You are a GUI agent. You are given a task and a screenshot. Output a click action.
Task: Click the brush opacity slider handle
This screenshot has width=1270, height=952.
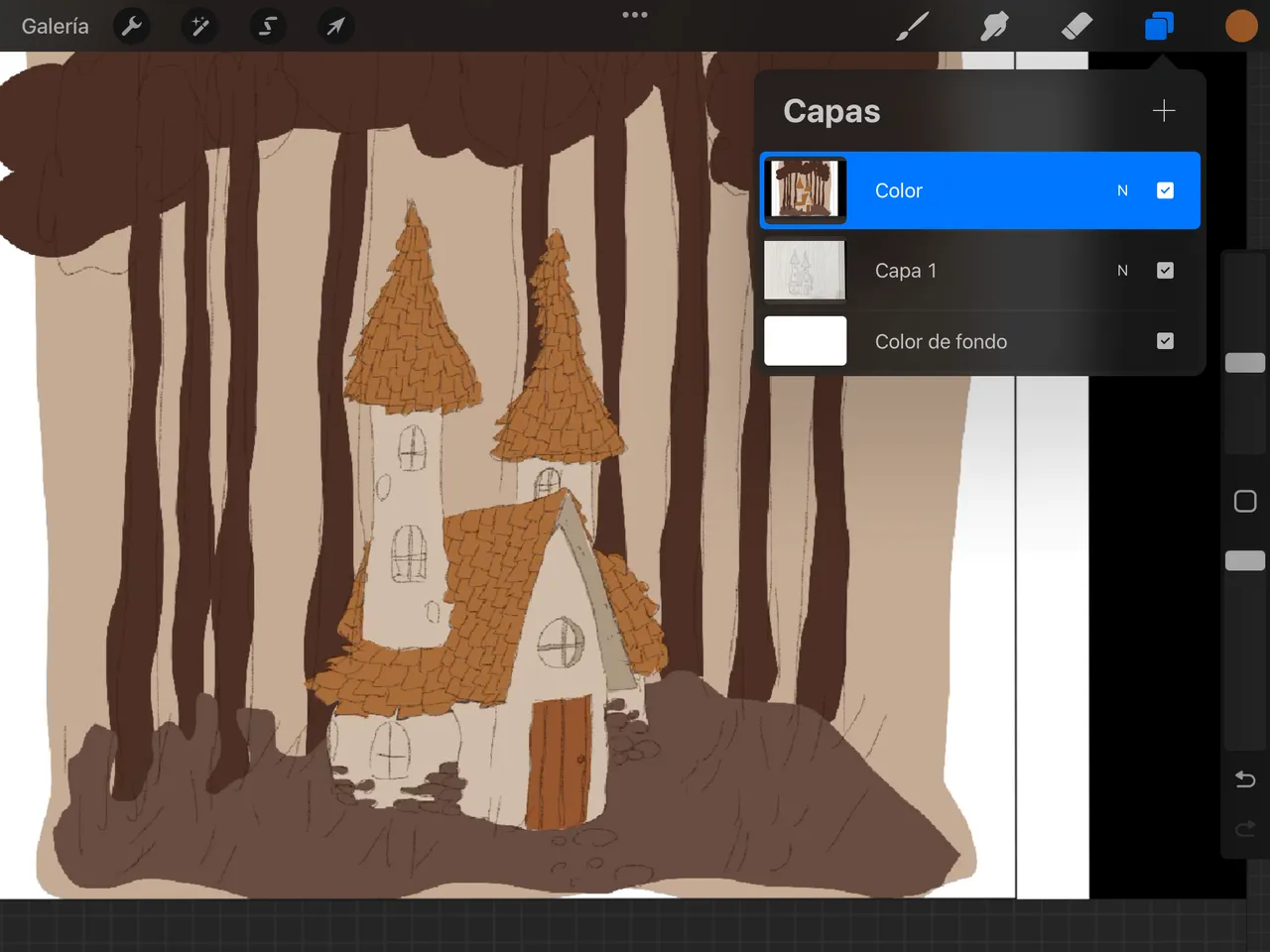point(1245,560)
